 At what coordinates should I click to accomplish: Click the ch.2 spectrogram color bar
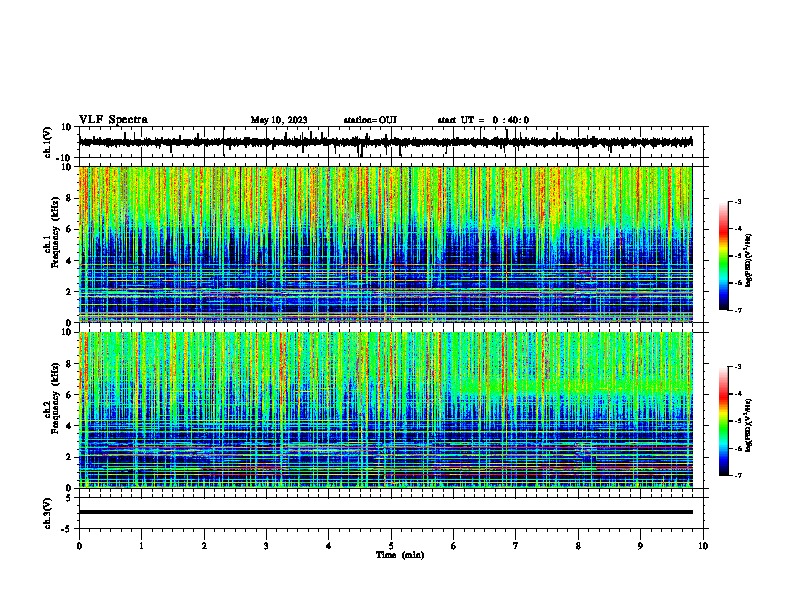pos(723,421)
